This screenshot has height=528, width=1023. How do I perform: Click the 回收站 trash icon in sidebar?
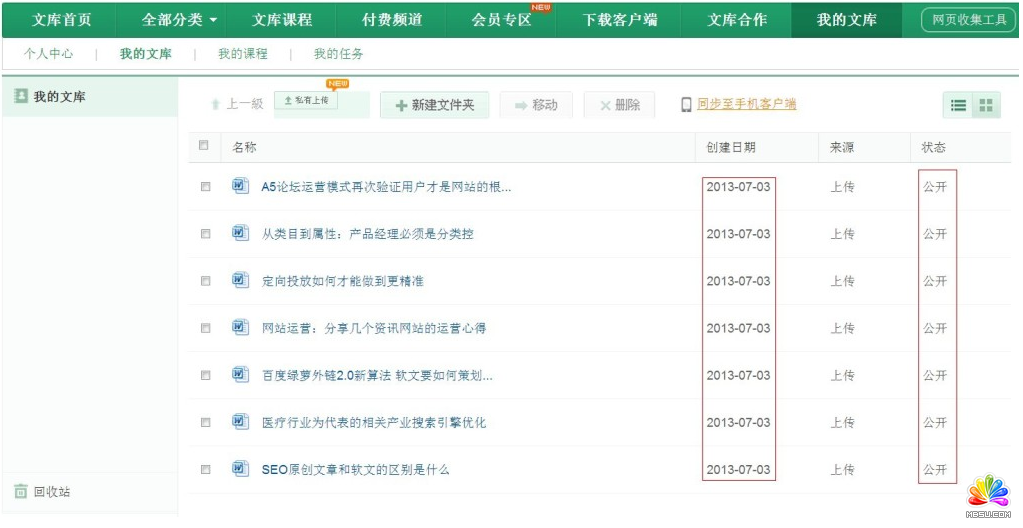20,491
